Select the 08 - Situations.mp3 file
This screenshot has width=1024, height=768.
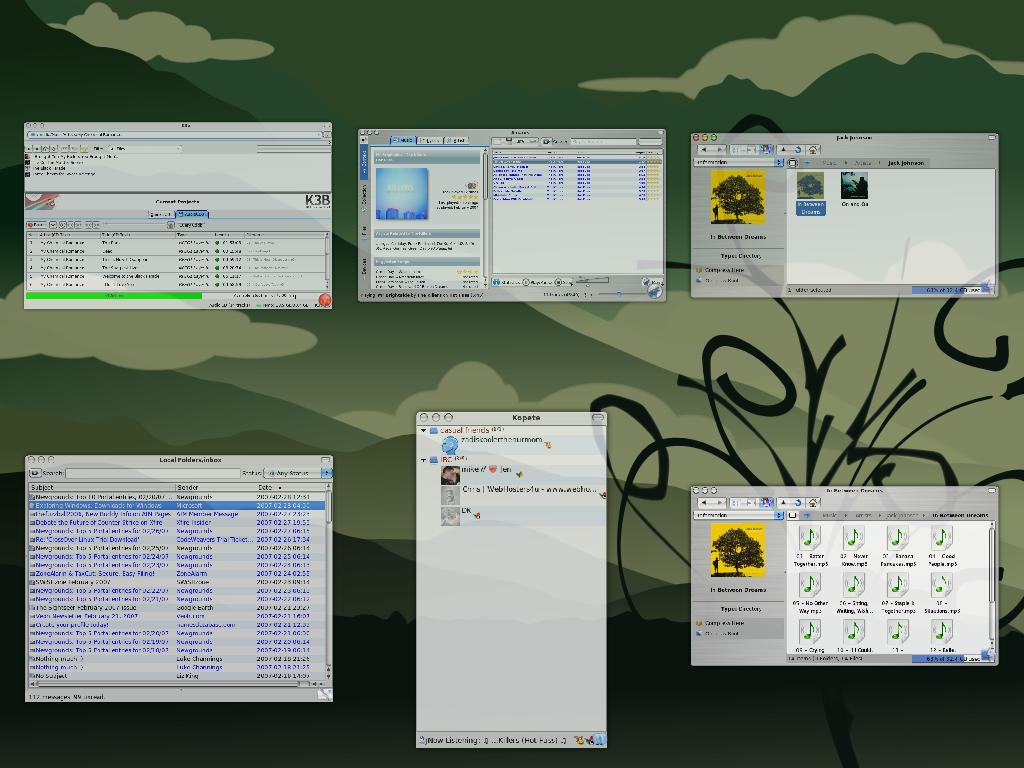942,593
